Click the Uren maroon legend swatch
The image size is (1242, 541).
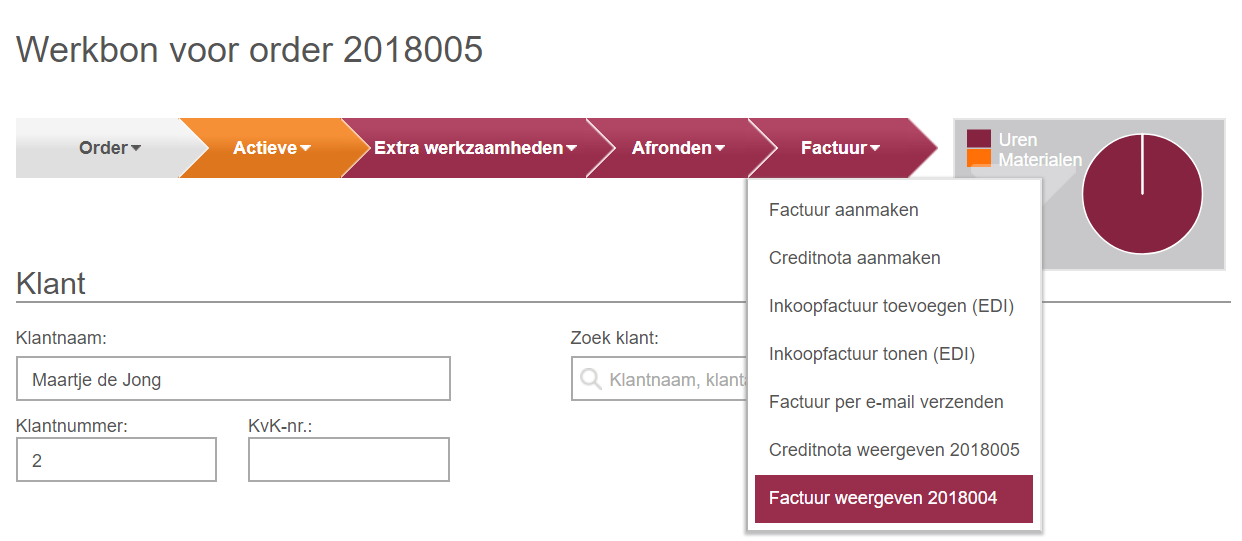(979, 139)
